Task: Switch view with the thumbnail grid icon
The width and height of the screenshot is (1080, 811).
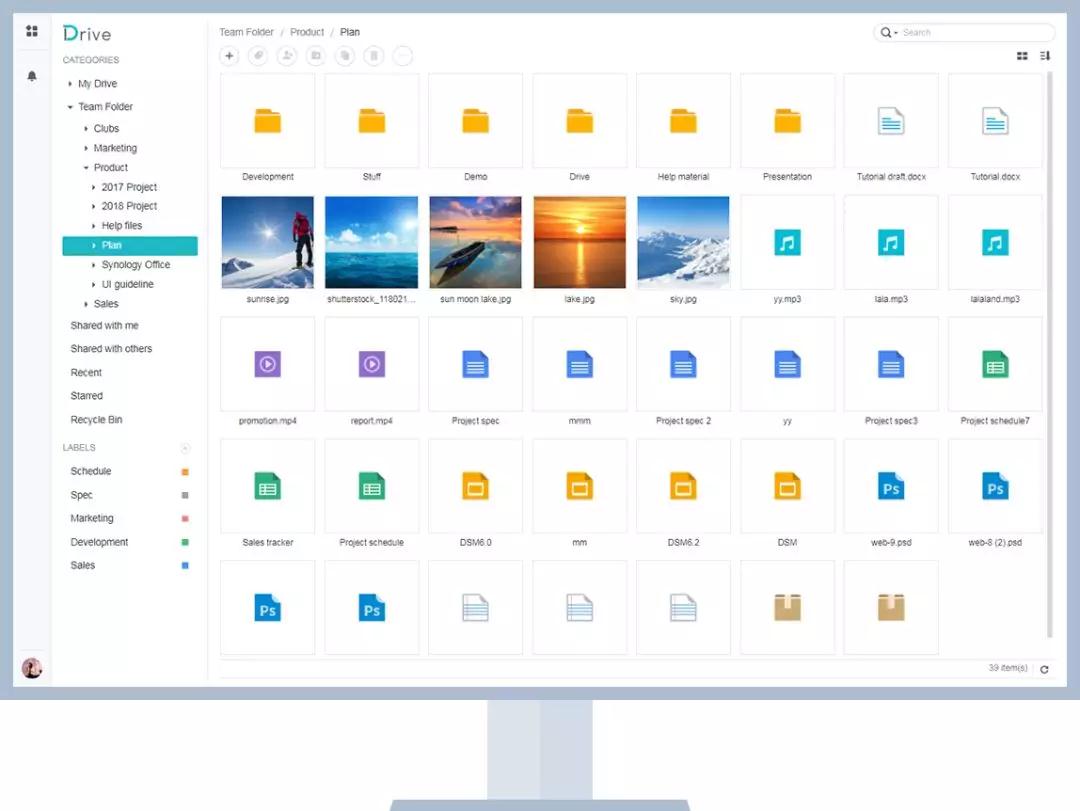Action: tap(1022, 56)
